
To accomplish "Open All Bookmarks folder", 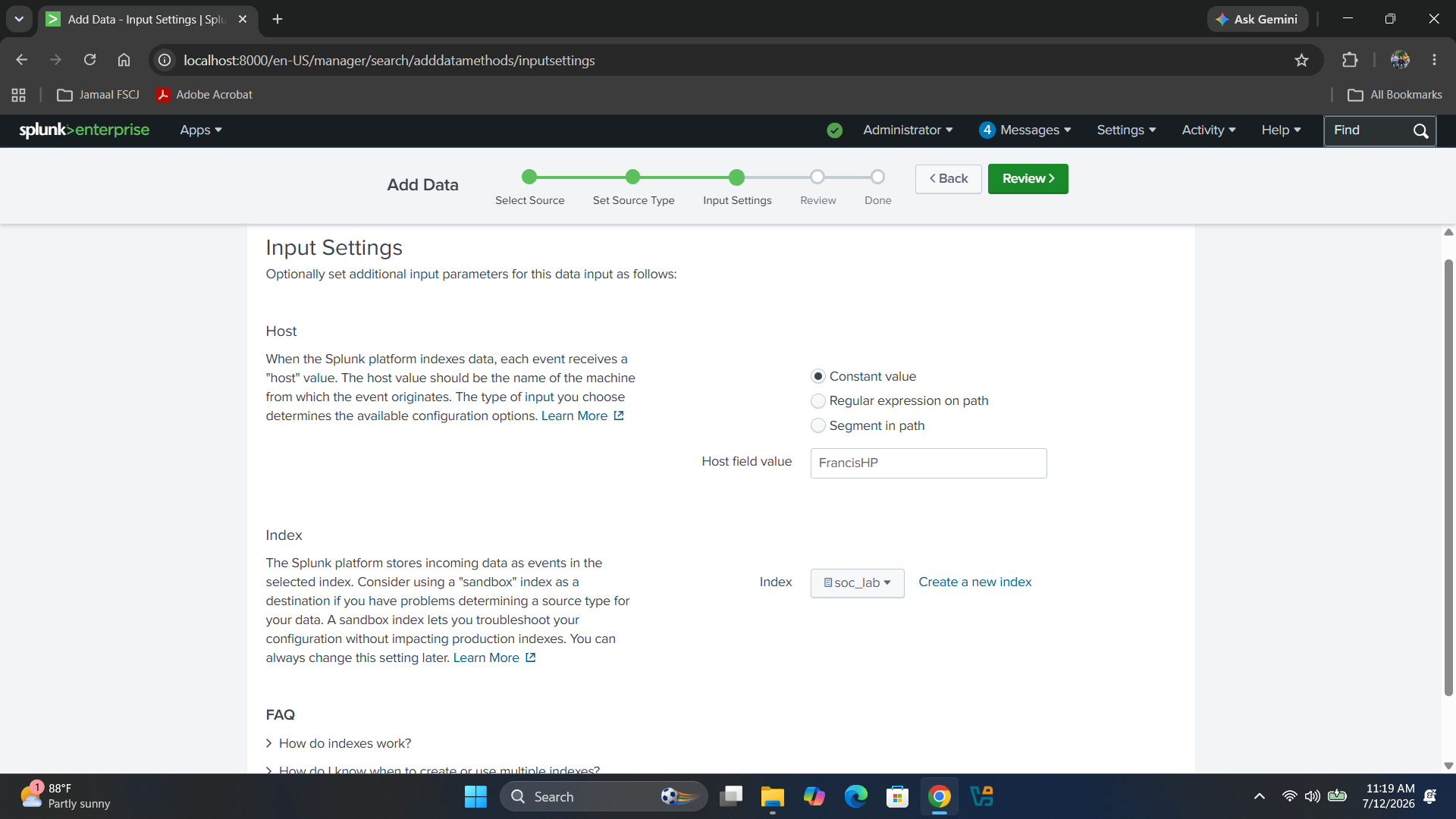I will point(1395,95).
